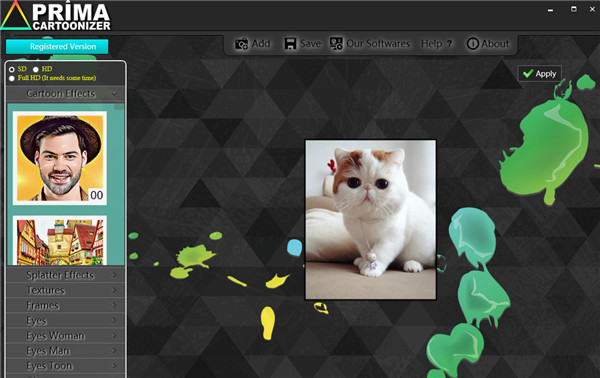Click the About info icon
Screen dimensions: 600x378
pyautogui.click(x=473, y=44)
